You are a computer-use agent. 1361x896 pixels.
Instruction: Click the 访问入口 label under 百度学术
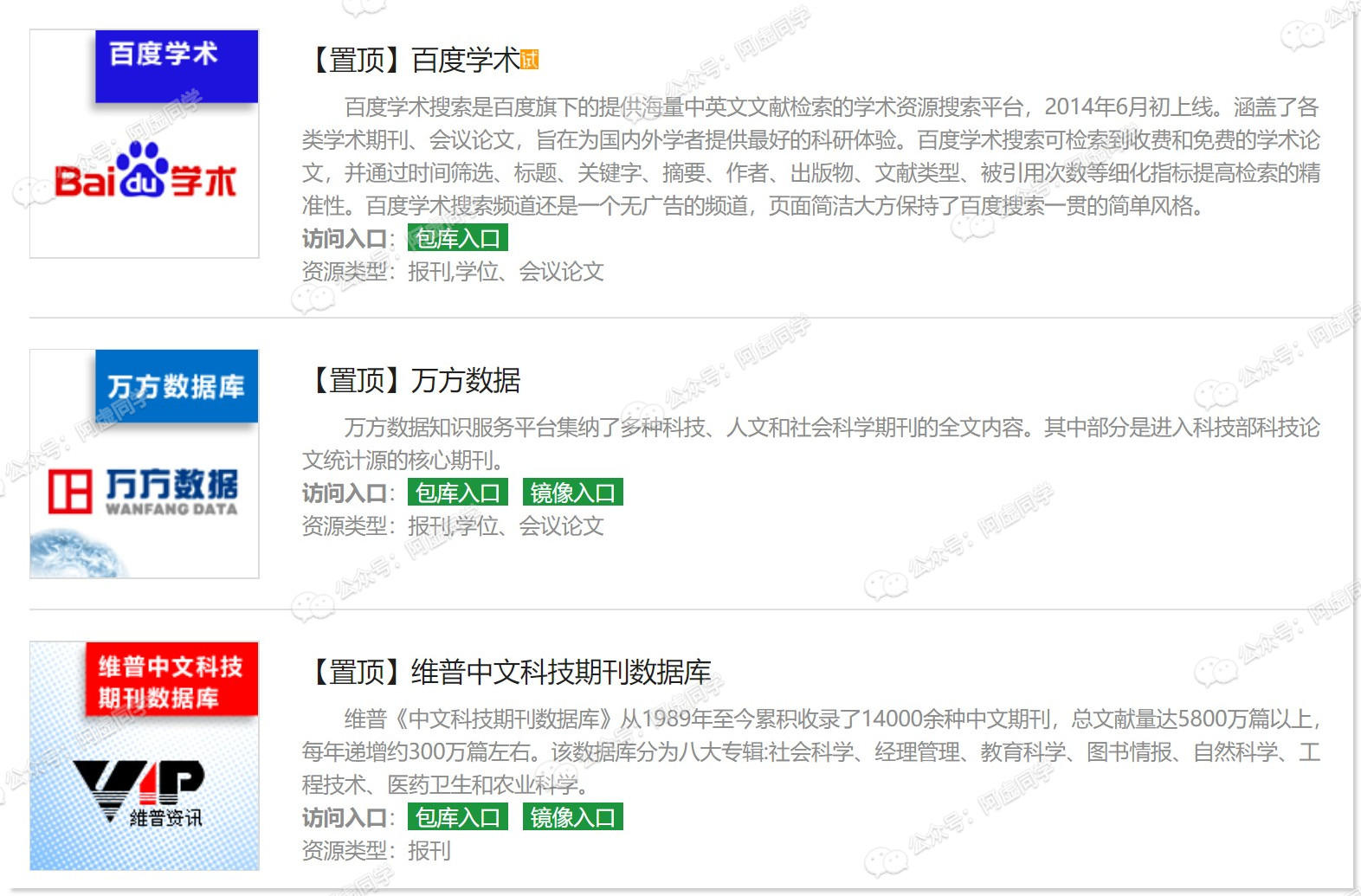348,238
